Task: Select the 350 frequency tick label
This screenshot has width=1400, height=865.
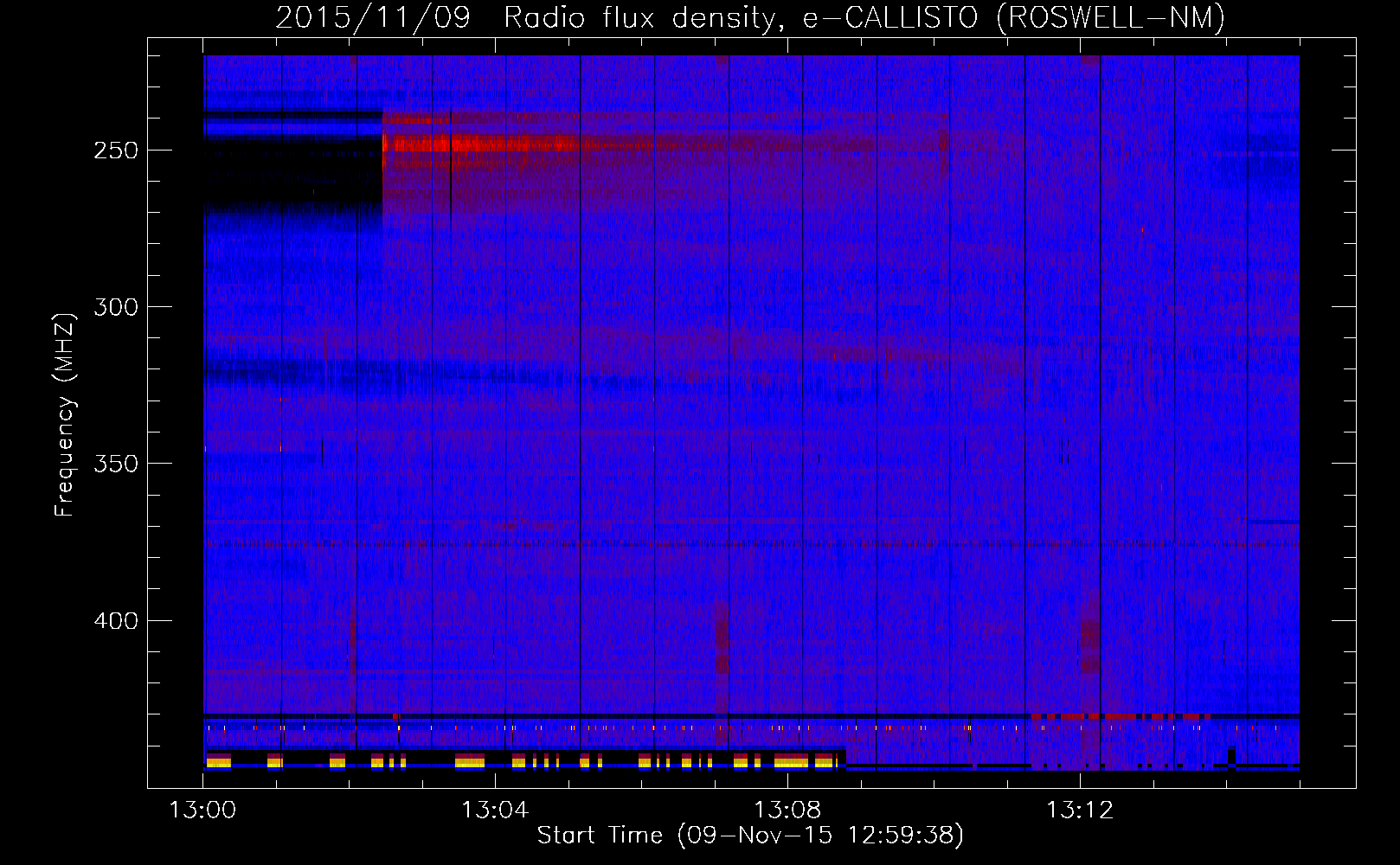Action: (x=116, y=464)
